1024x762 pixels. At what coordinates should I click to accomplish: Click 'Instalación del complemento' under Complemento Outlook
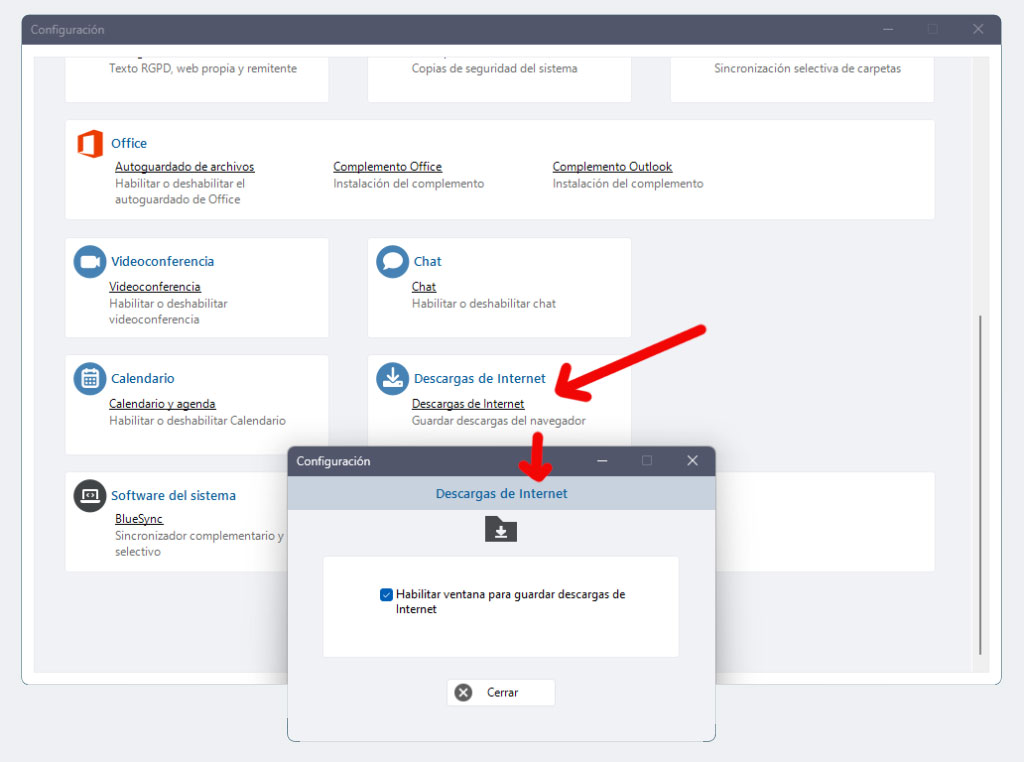(628, 184)
